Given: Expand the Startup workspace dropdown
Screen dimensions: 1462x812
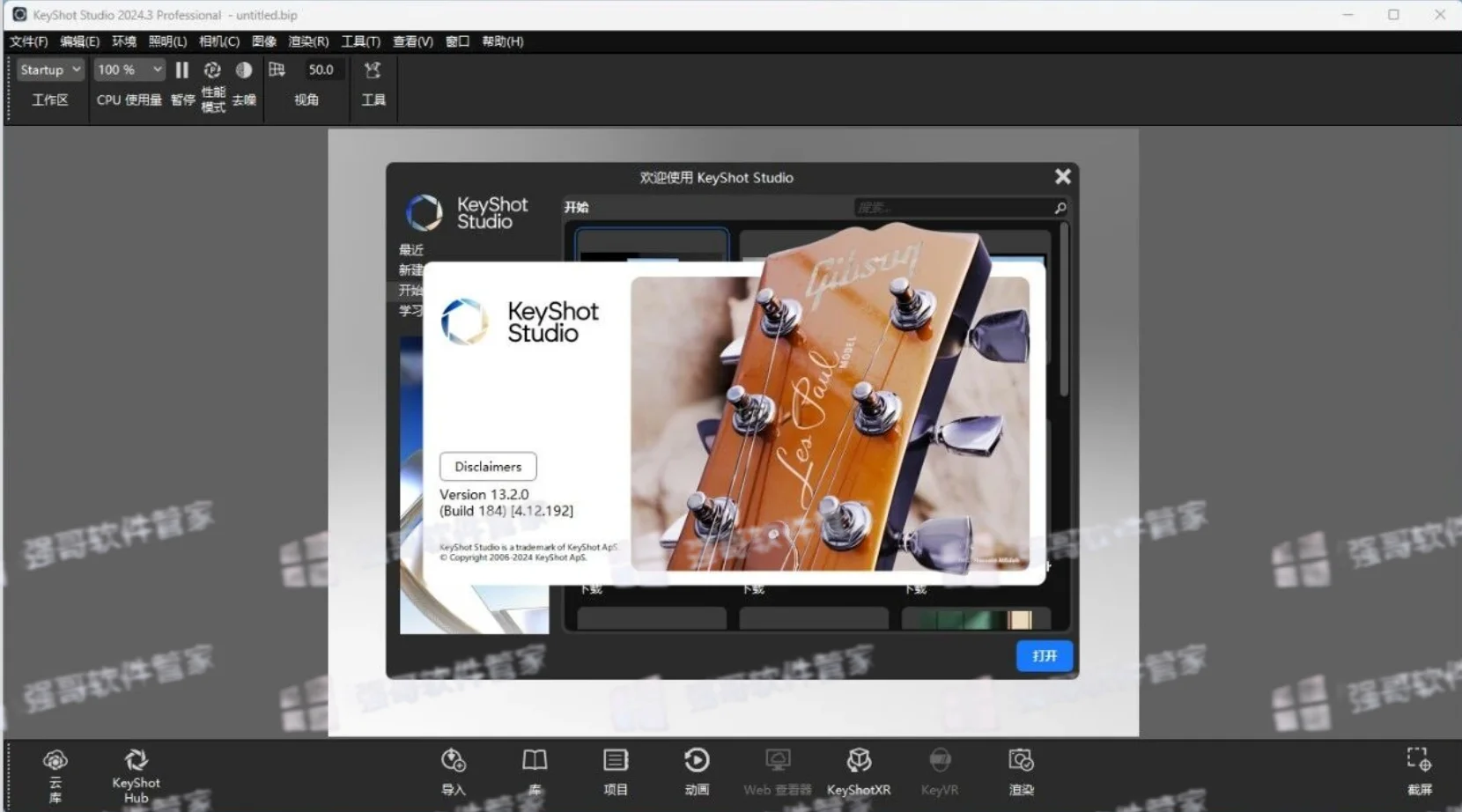Looking at the screenshot, I should click(50, 70).
